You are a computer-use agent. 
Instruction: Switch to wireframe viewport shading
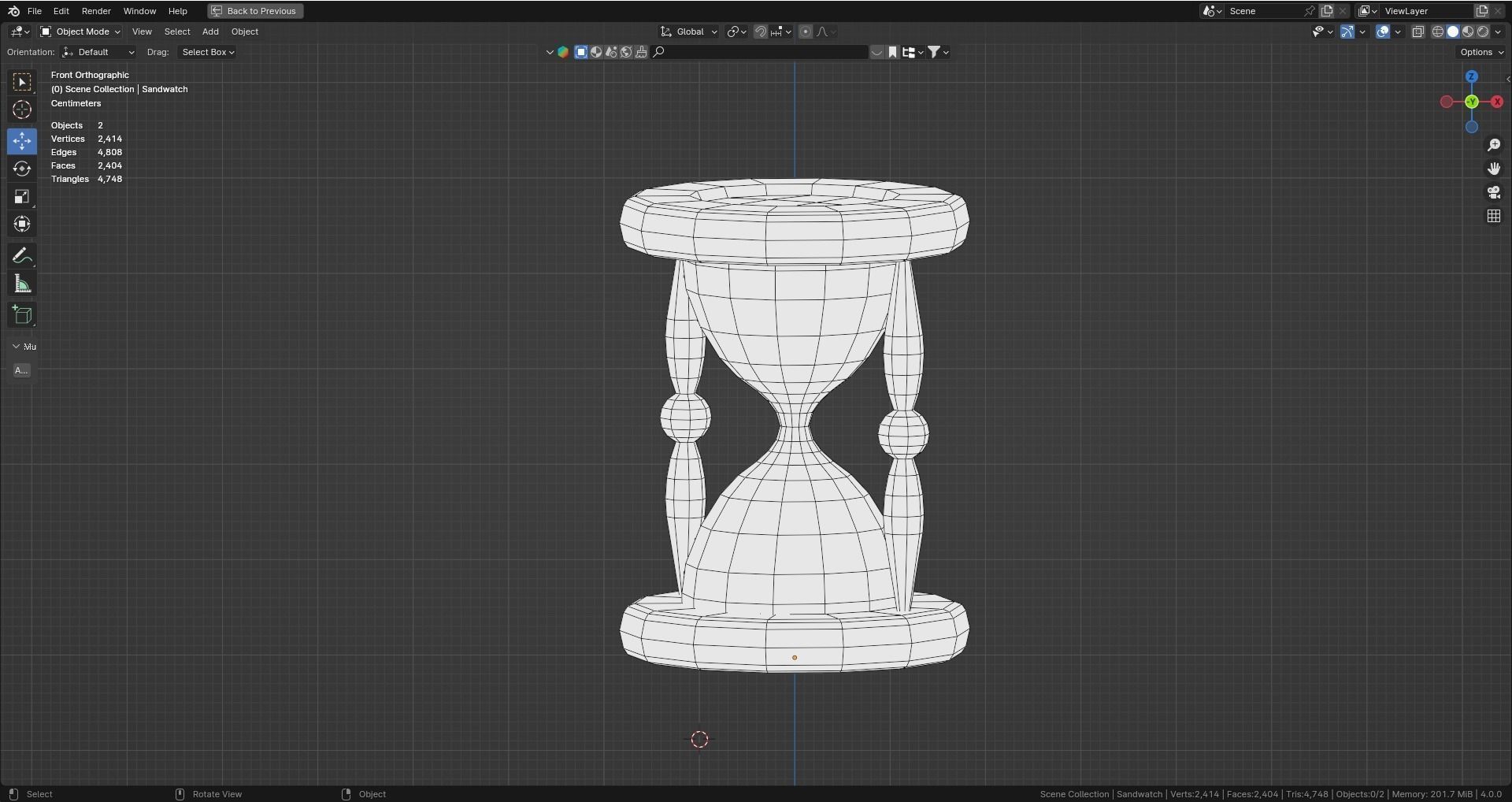1438,32
